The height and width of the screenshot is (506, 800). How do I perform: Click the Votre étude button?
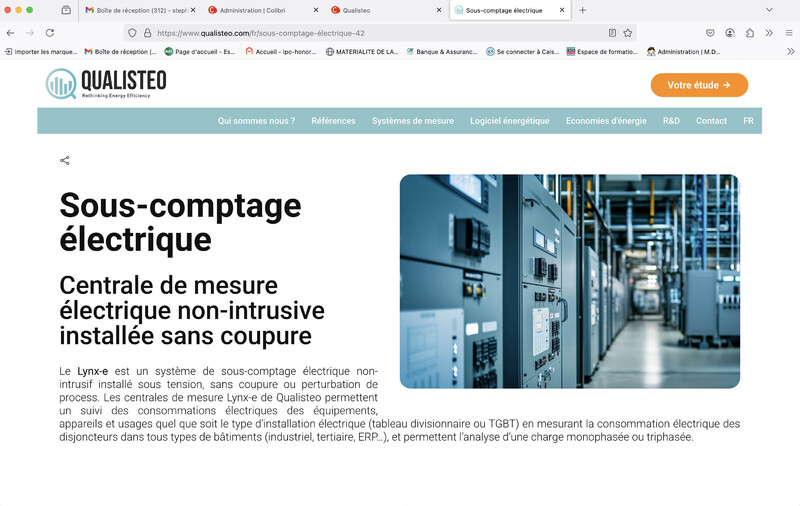tap(699, 85)
